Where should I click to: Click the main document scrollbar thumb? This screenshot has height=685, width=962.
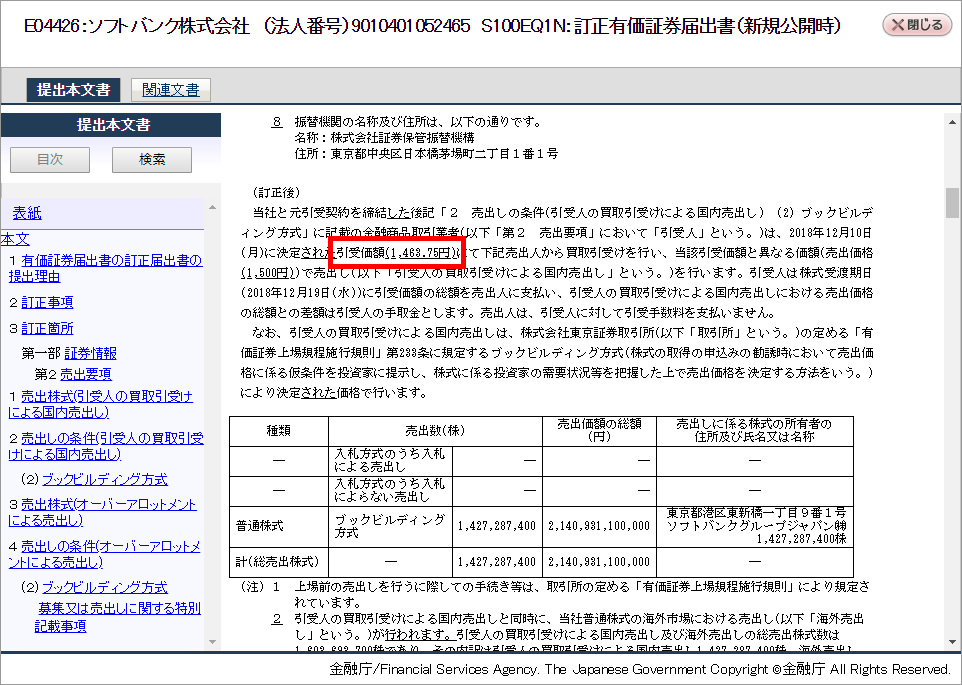[952, 203]
